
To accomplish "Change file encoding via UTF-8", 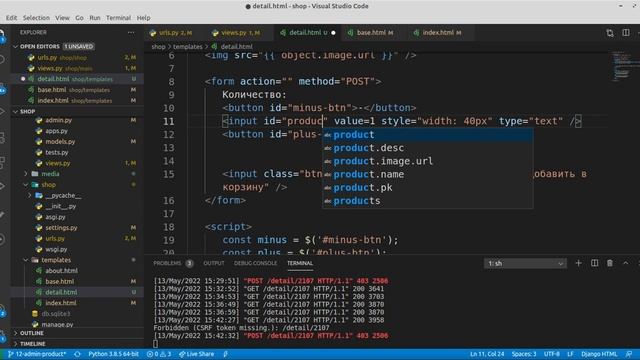I will [x=551, y=354].
